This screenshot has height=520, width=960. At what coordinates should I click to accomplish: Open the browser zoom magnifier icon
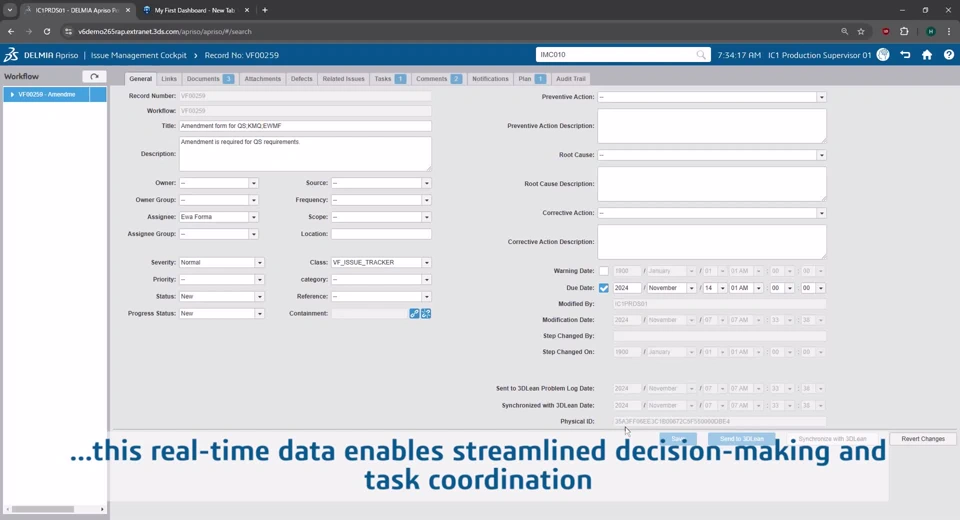click(x=844, y=31)
